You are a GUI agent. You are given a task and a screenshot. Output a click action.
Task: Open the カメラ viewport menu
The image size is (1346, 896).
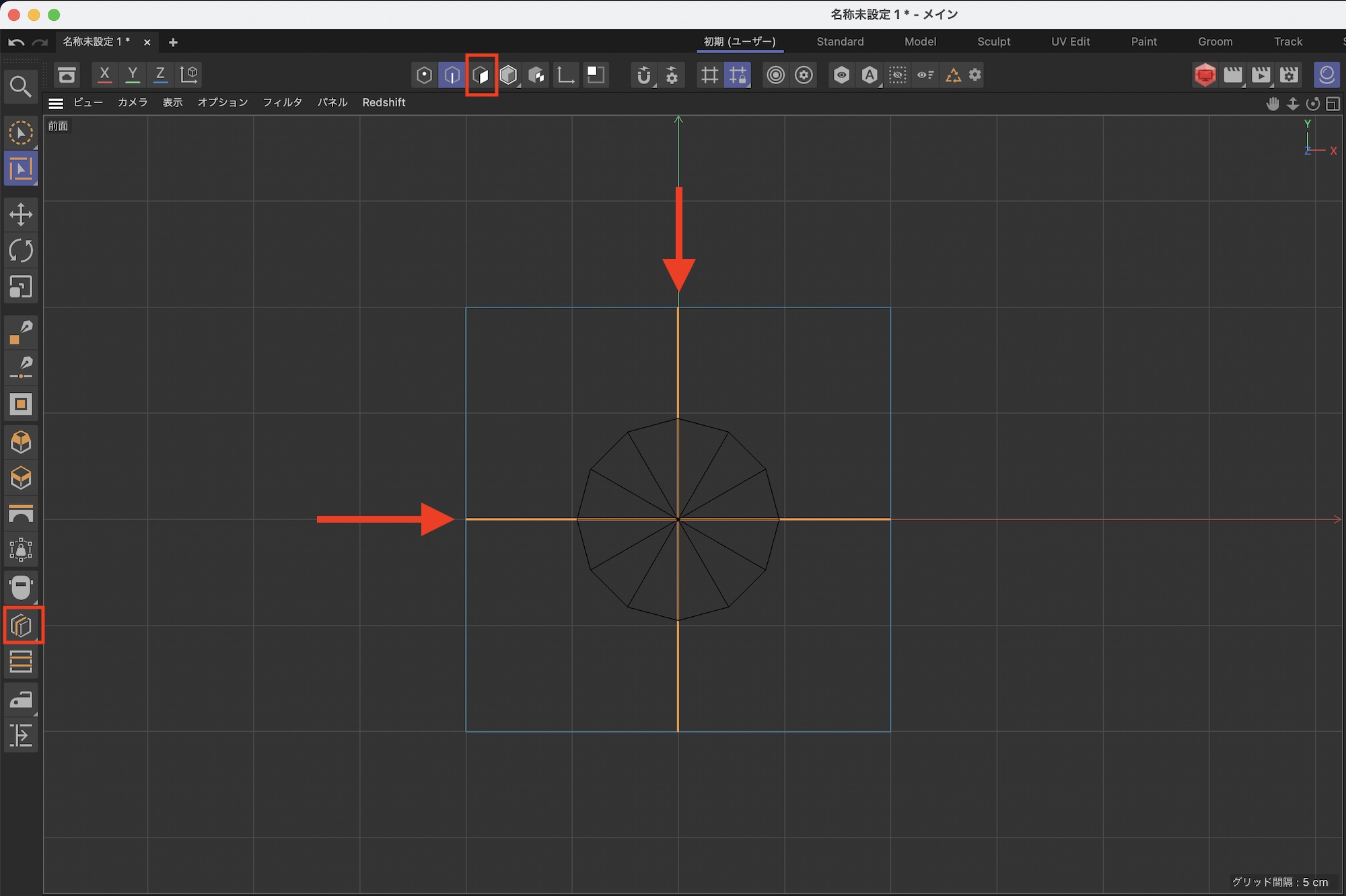point(133,102)
